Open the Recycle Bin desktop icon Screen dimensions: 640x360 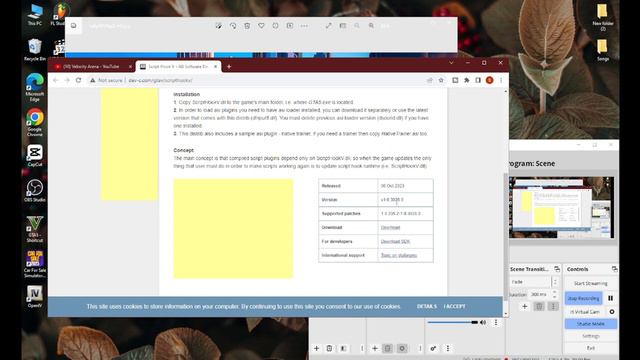point(35,50)
